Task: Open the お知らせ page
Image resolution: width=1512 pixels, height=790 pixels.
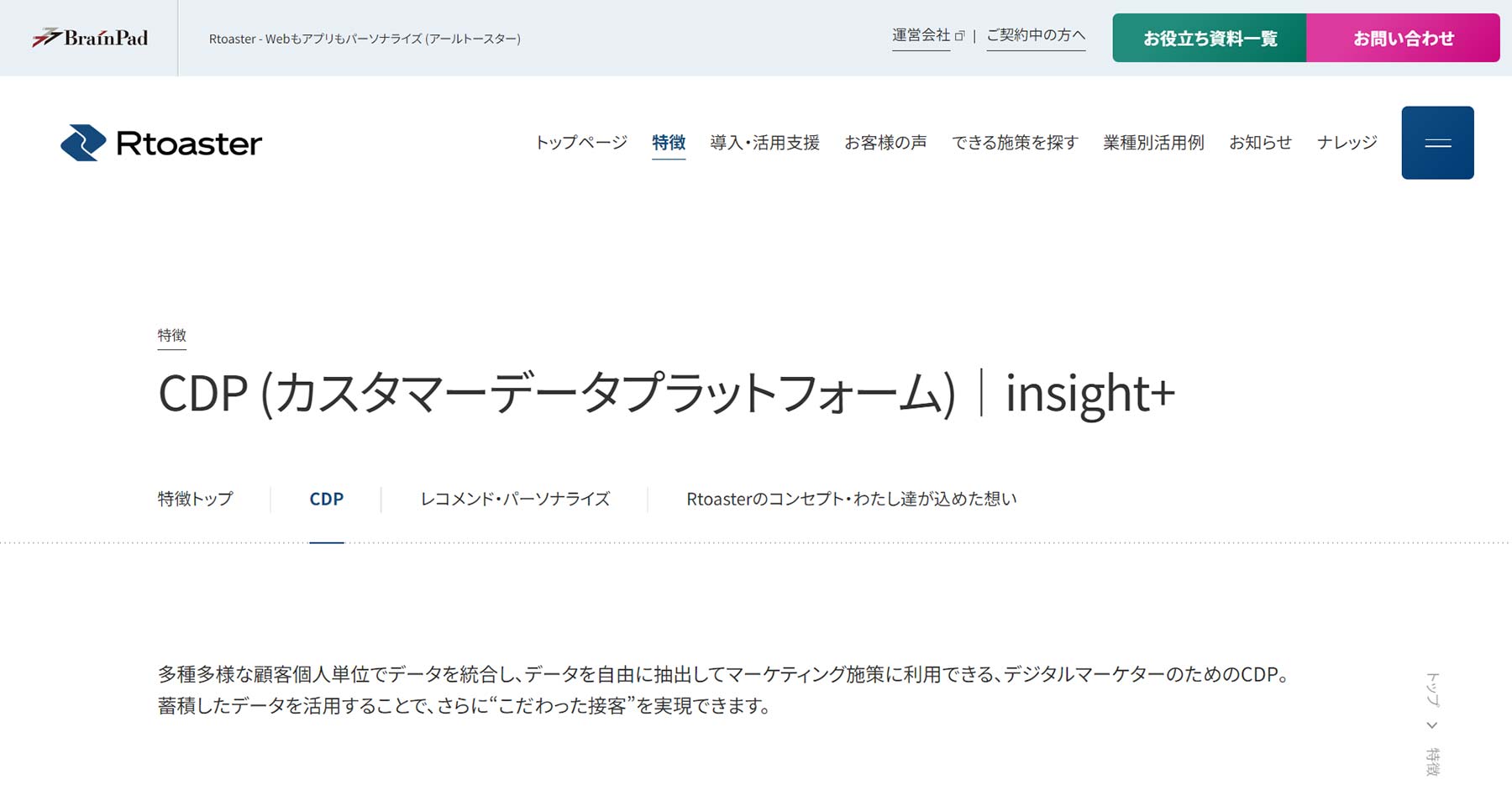Action: coord(1261,142)
